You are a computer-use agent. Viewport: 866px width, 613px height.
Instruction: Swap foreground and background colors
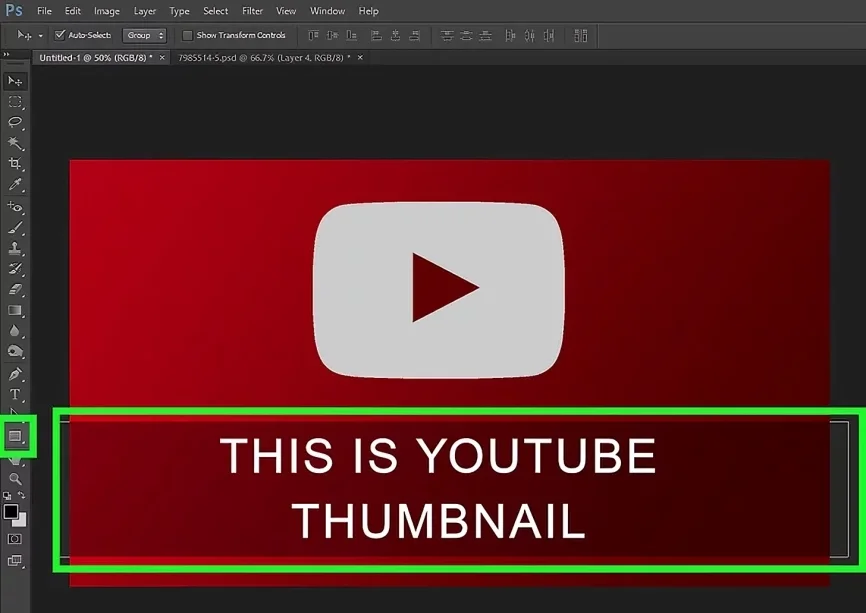(x=21, y=495)
